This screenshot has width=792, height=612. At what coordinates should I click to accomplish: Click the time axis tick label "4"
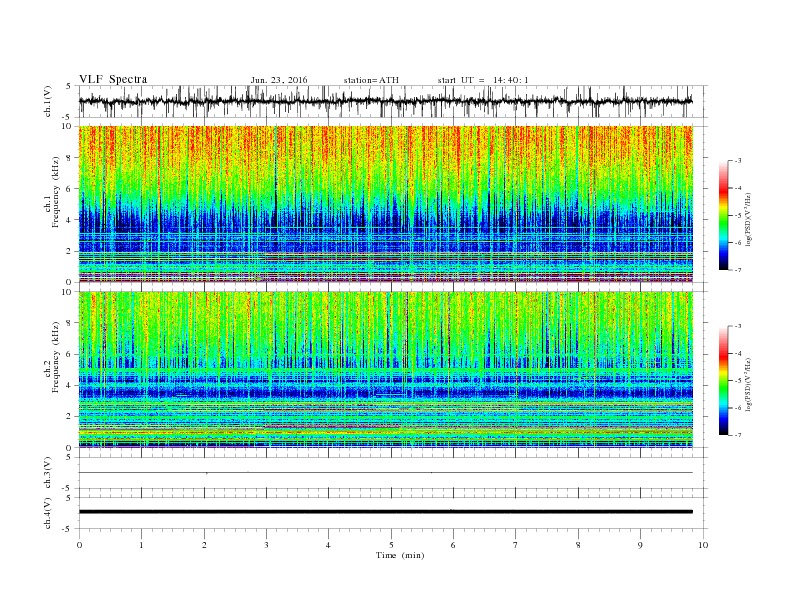pos(328,545)
